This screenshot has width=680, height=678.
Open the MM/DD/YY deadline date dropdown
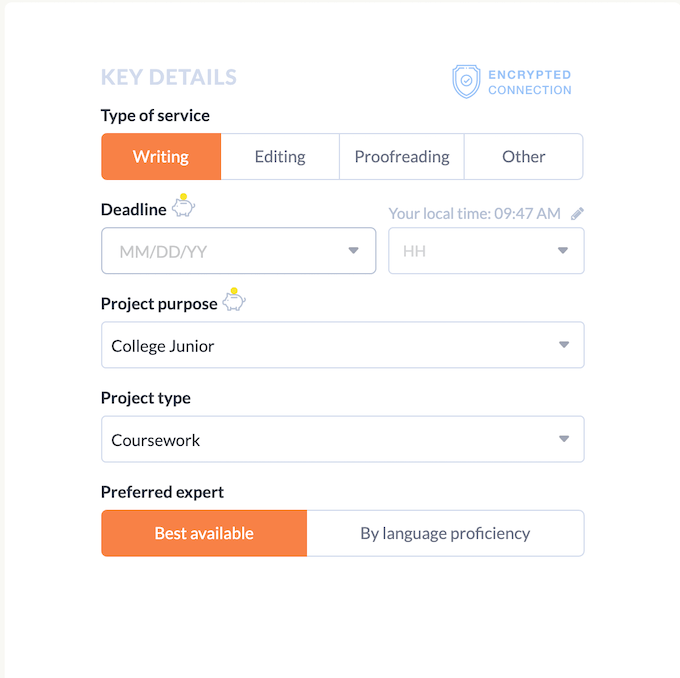coord(238,251)
